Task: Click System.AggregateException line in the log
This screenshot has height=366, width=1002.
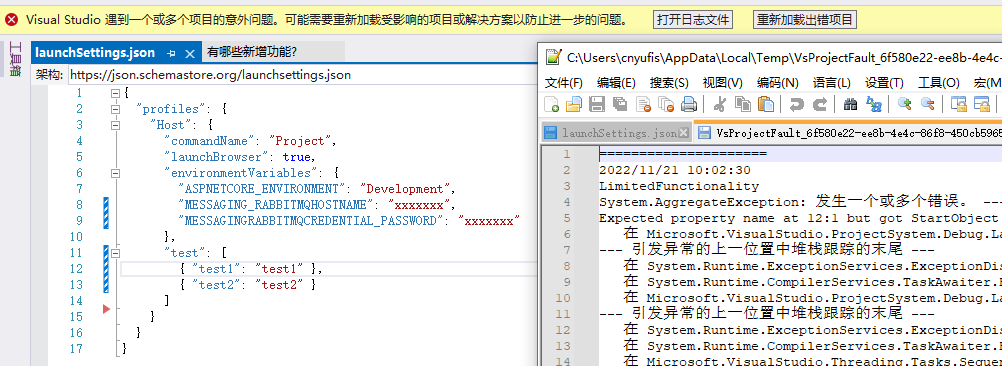Action: [799, 202]
